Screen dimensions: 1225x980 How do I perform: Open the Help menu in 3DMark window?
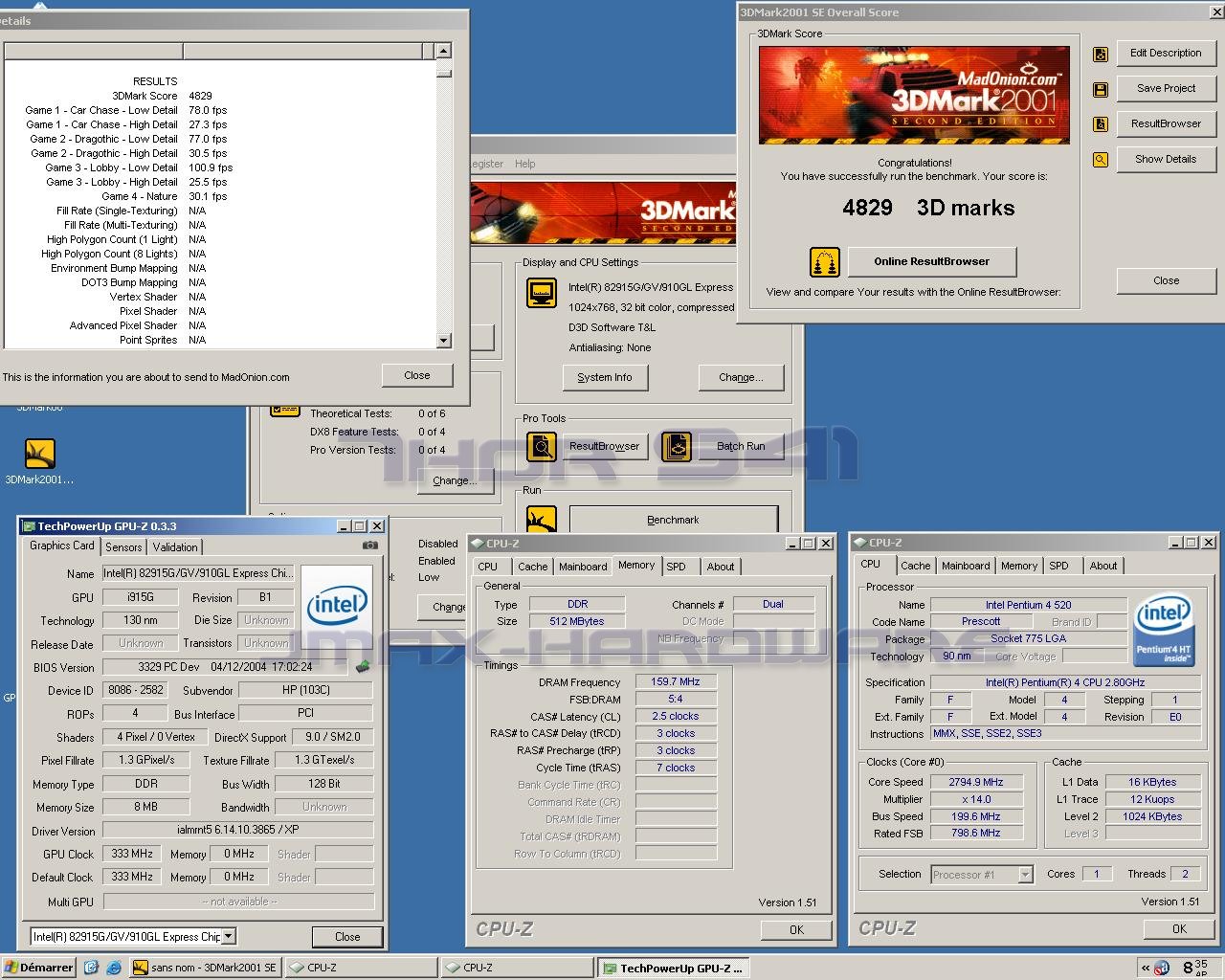[524, 164]
